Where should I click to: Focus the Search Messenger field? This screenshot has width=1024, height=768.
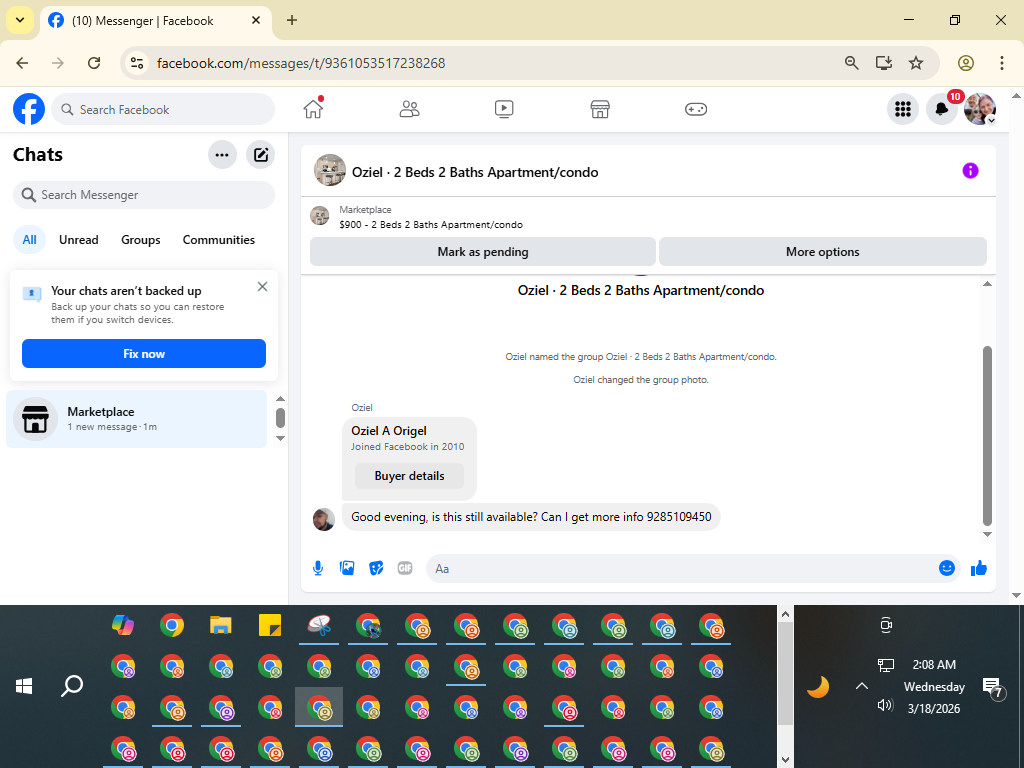tap(144, 195)
